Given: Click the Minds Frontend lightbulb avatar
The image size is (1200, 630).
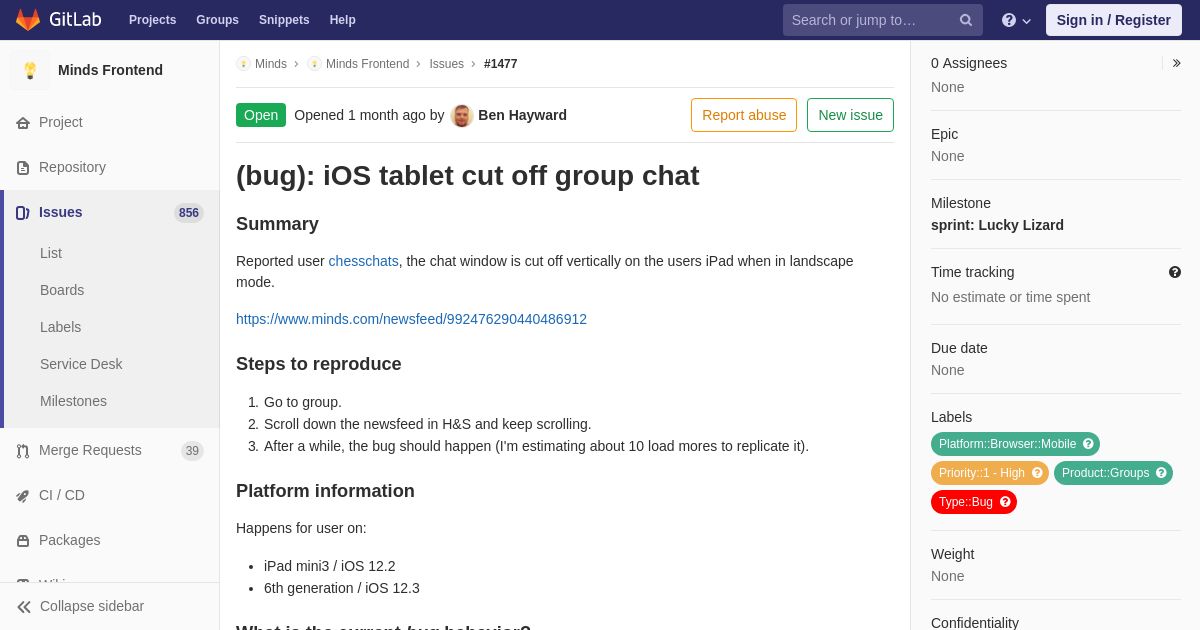Looking at the screenshot, I should [x=30, y=70].
